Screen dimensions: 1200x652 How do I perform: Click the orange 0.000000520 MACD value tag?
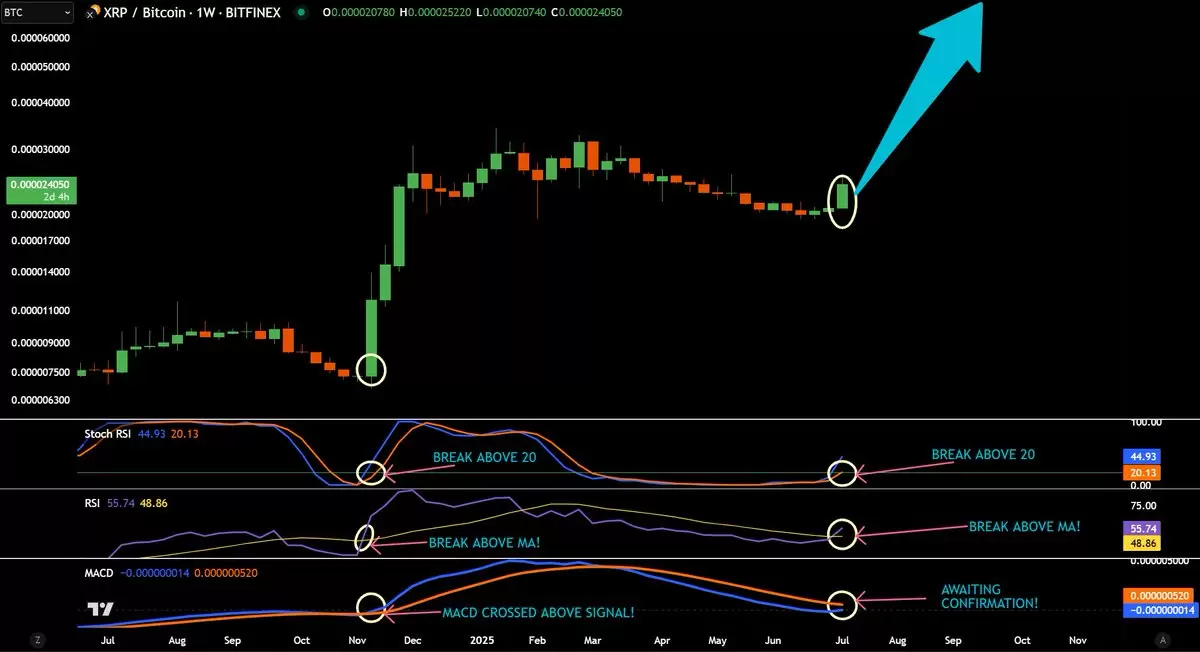pyautogui.click(x=1158, y=595)
